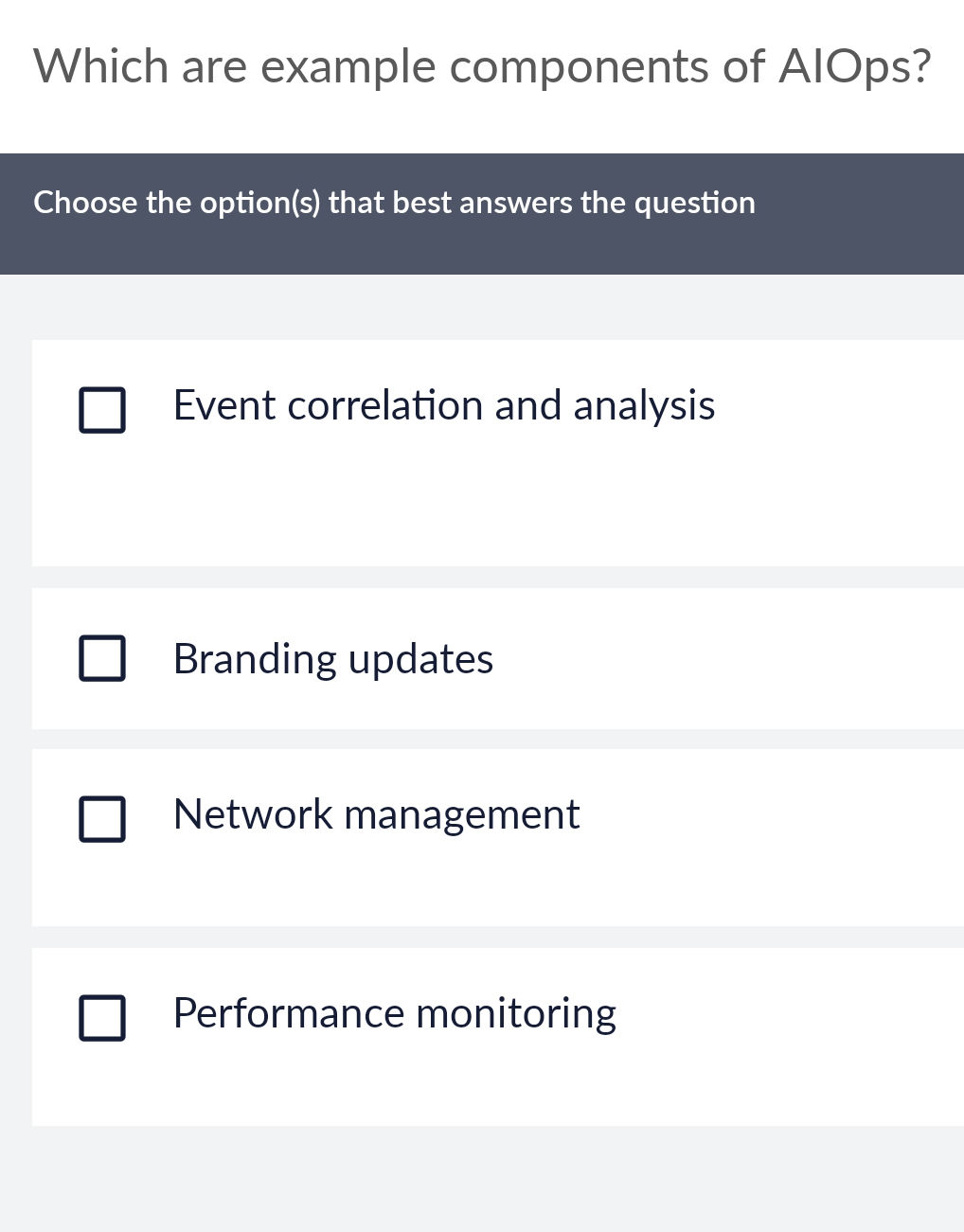This screenshot has height=1232, width=964.
Task: Click the Performance monitoring label
Action: tap(394, 1013)
